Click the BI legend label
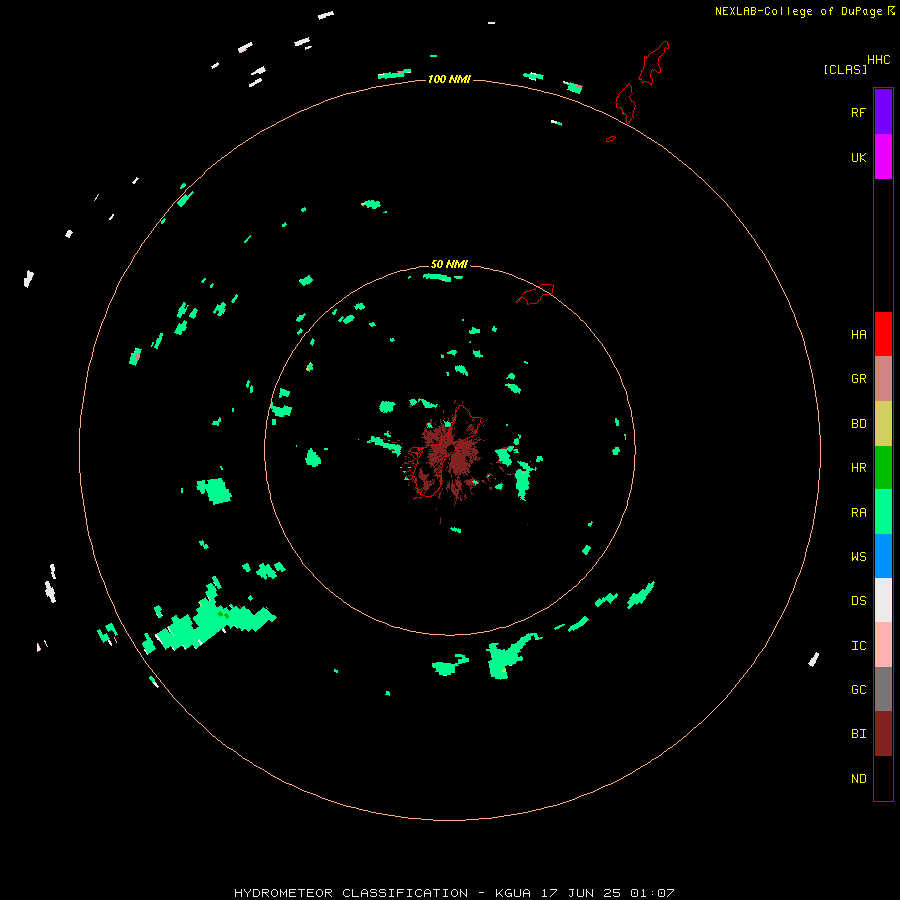This screenshot has height=900, width=900. pyautogui.click(x=858, y=734)
